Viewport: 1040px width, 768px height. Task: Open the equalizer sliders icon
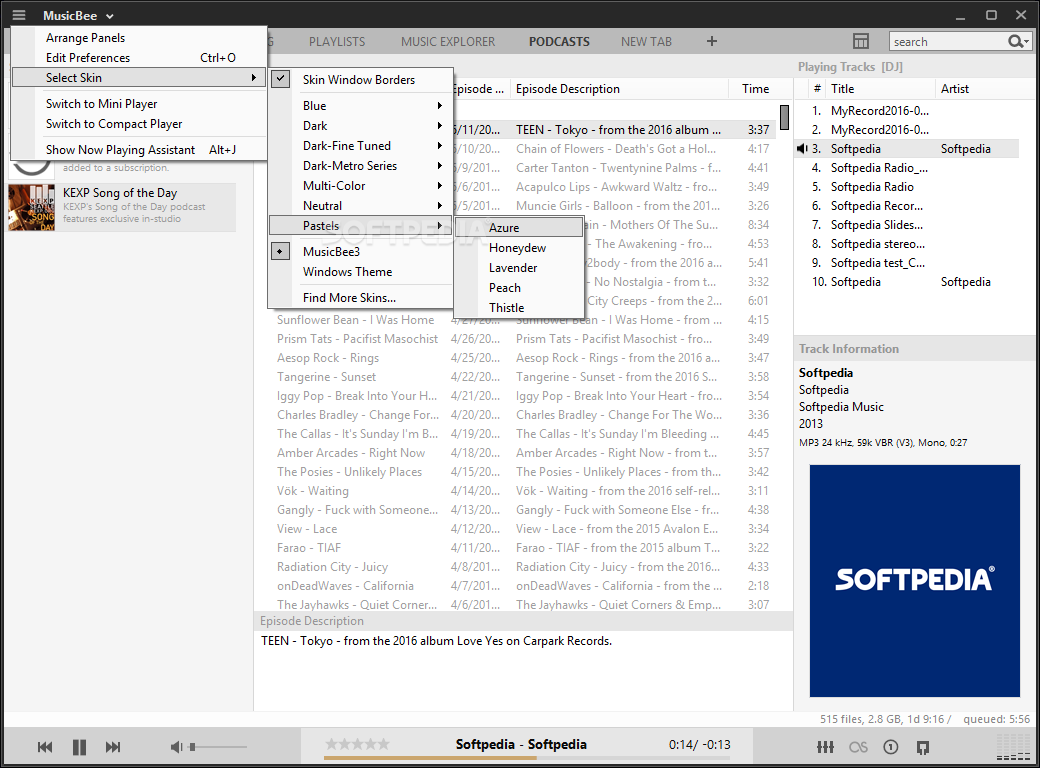tap(825, 747)
